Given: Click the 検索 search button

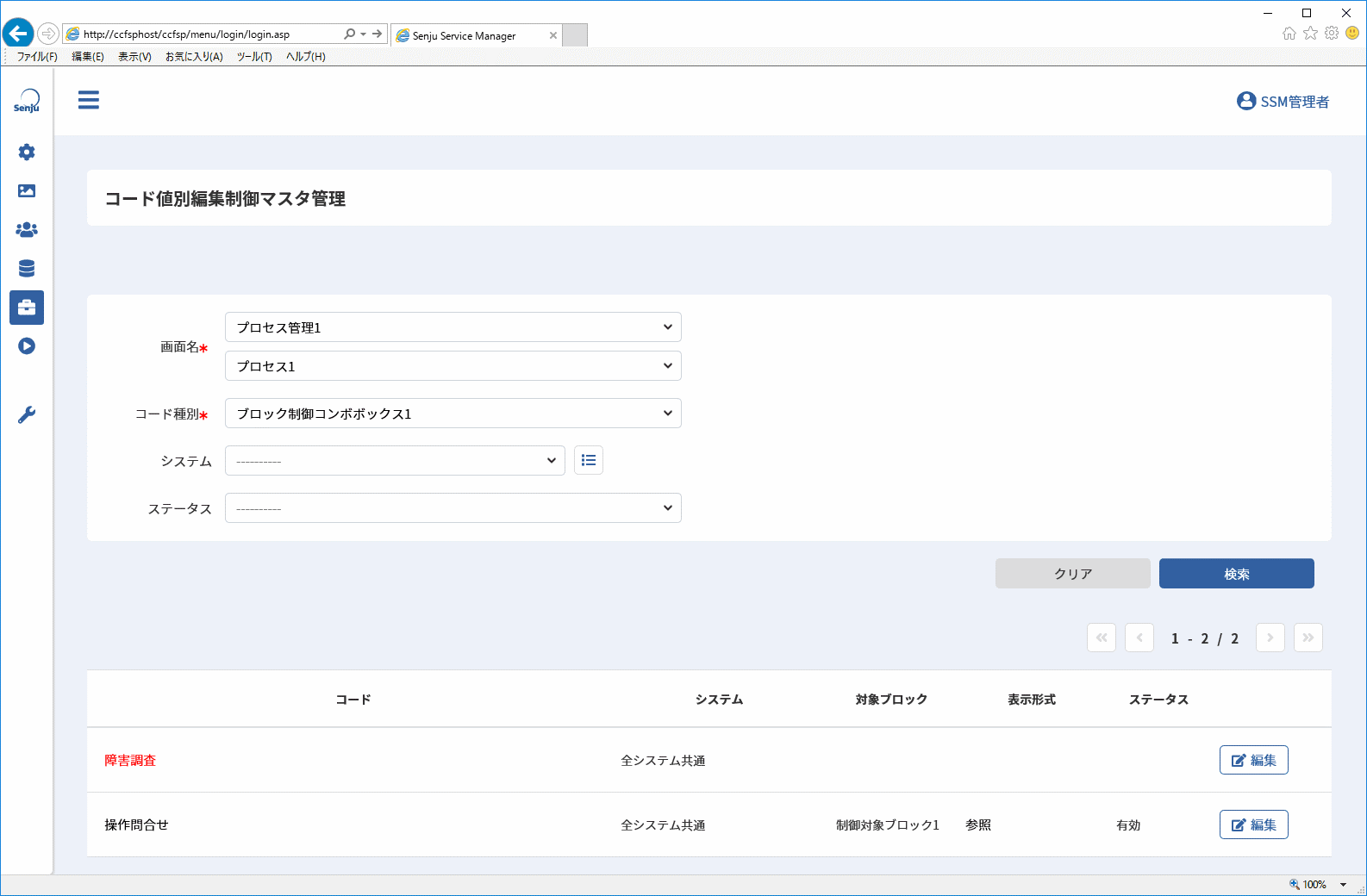Looking at the screenshot, I should click(x=1237, y=574).
